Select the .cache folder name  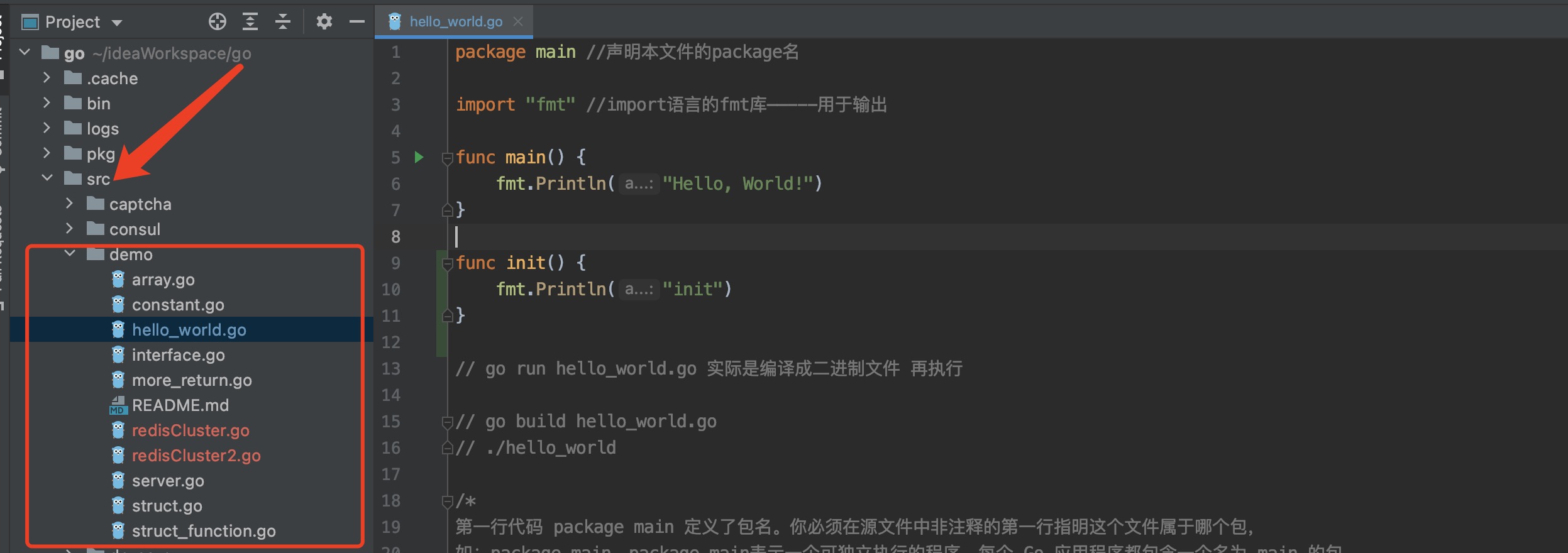click(x=113, y=79)
